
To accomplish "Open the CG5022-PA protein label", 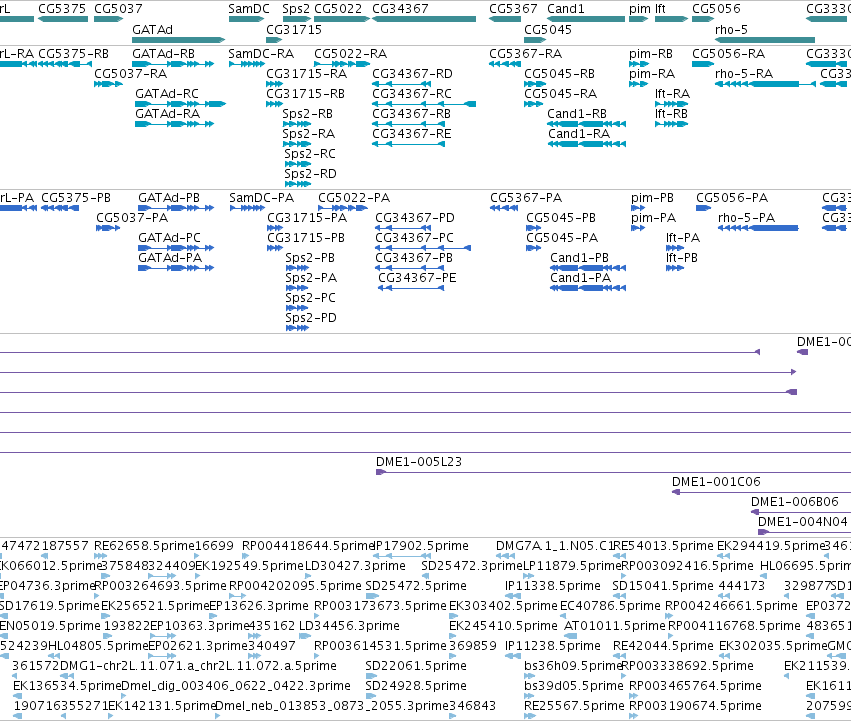I will pos(354,198).
